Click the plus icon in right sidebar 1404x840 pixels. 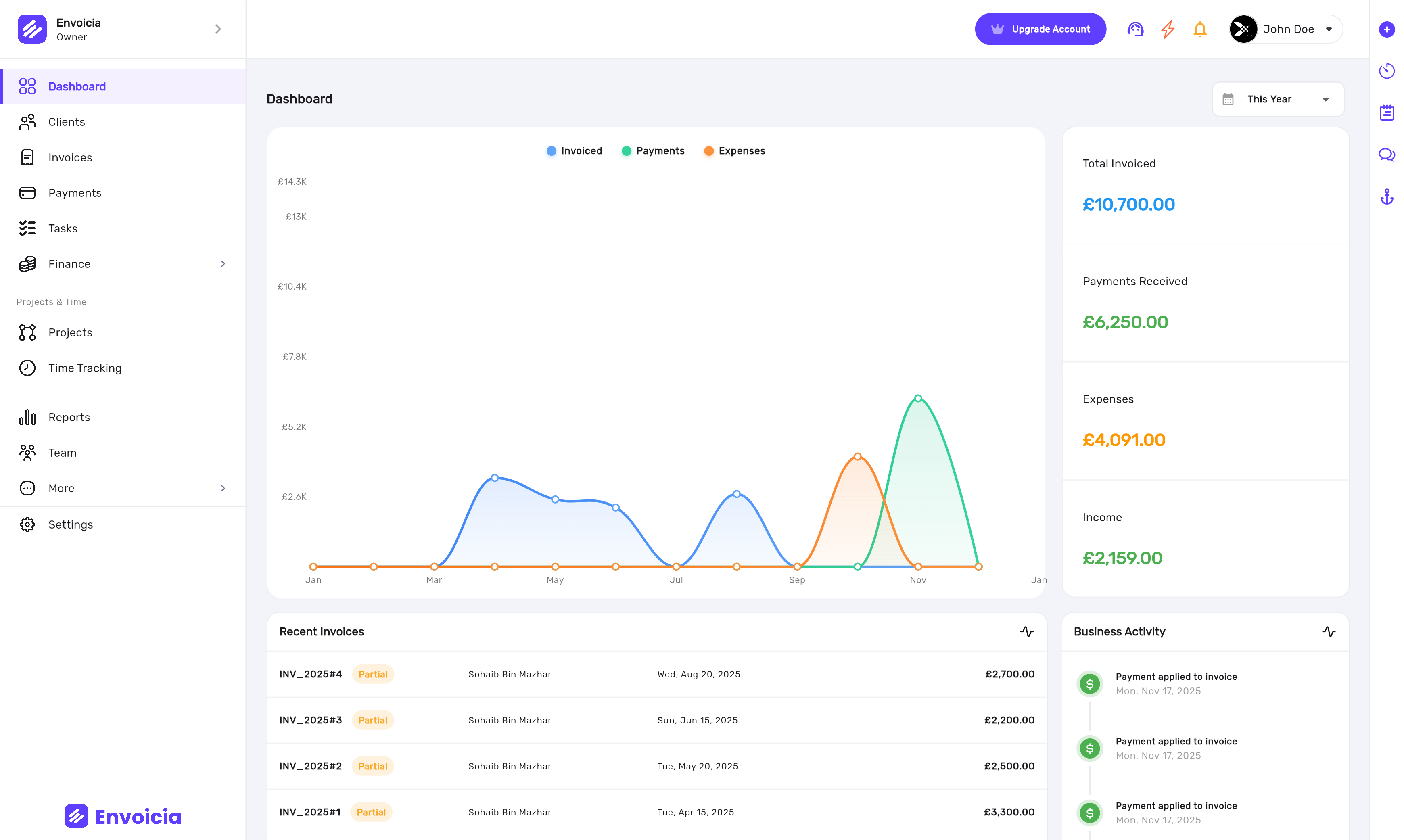click(x=1387, y=29)
